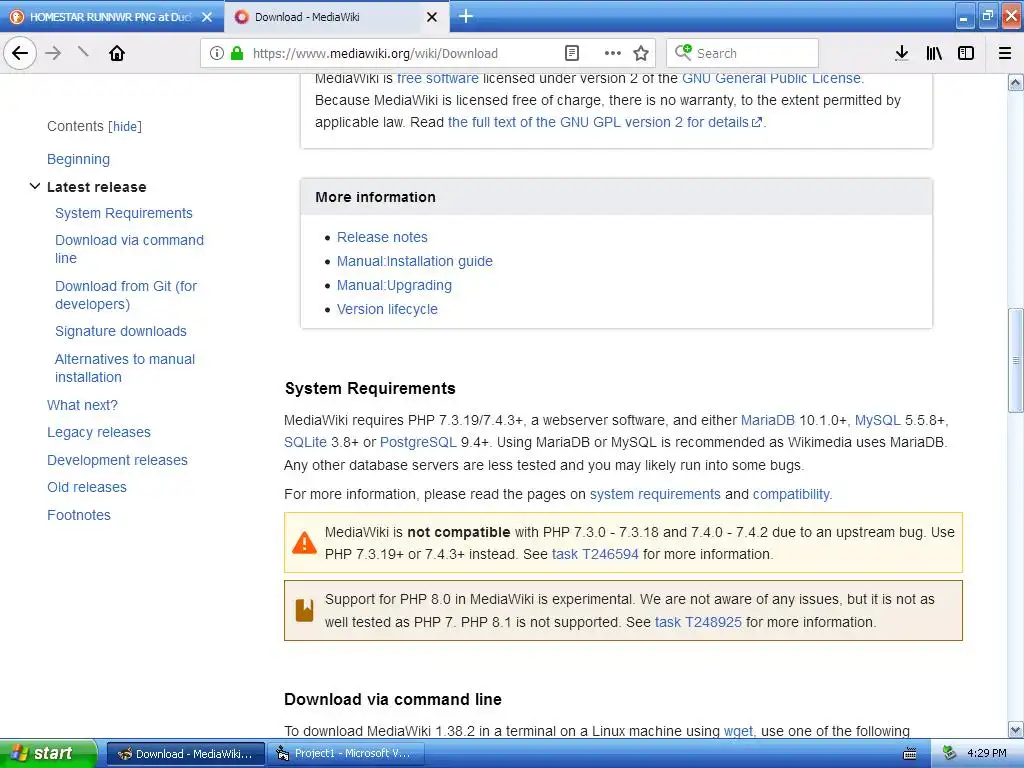Jump to Footnotes section

[x=79, y=515]
